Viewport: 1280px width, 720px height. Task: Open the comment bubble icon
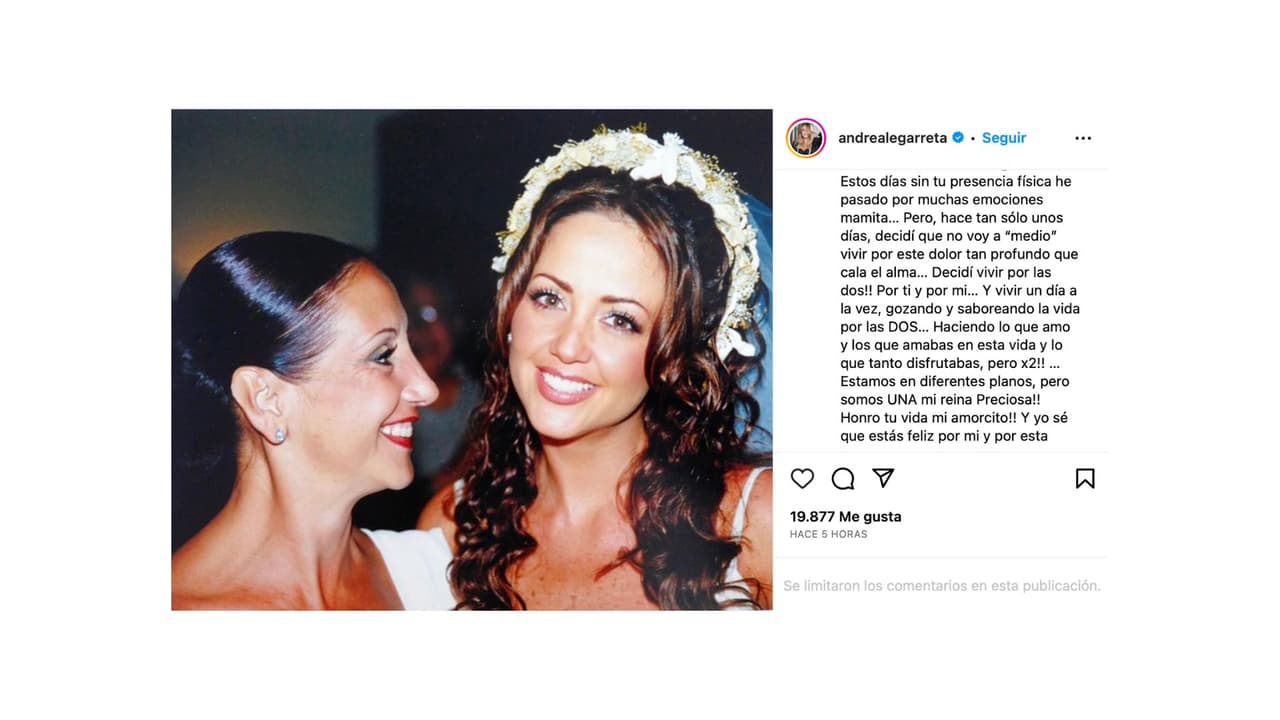coord(843,479)
